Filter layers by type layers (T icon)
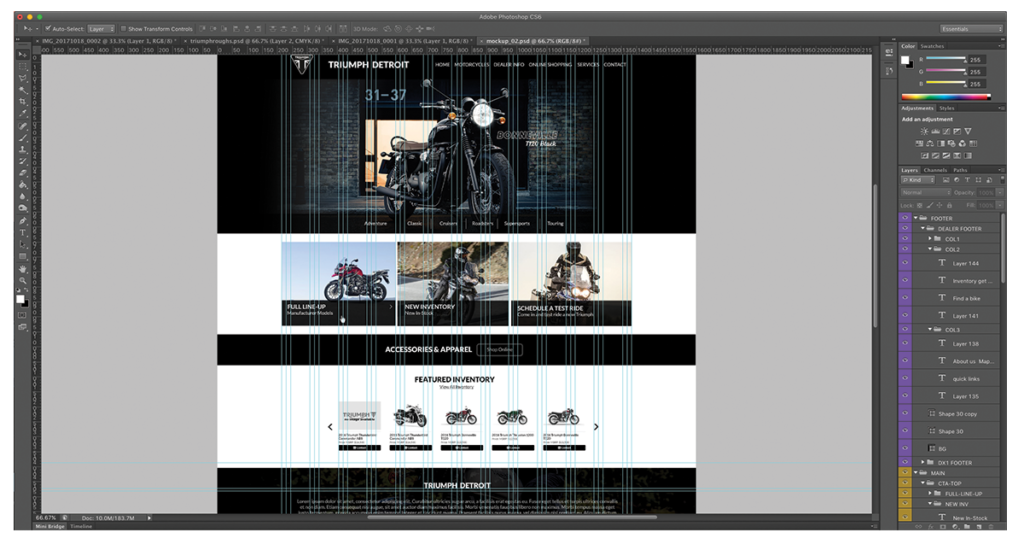Viewport: 1024px width, 544px height. (x=967, y=180)
